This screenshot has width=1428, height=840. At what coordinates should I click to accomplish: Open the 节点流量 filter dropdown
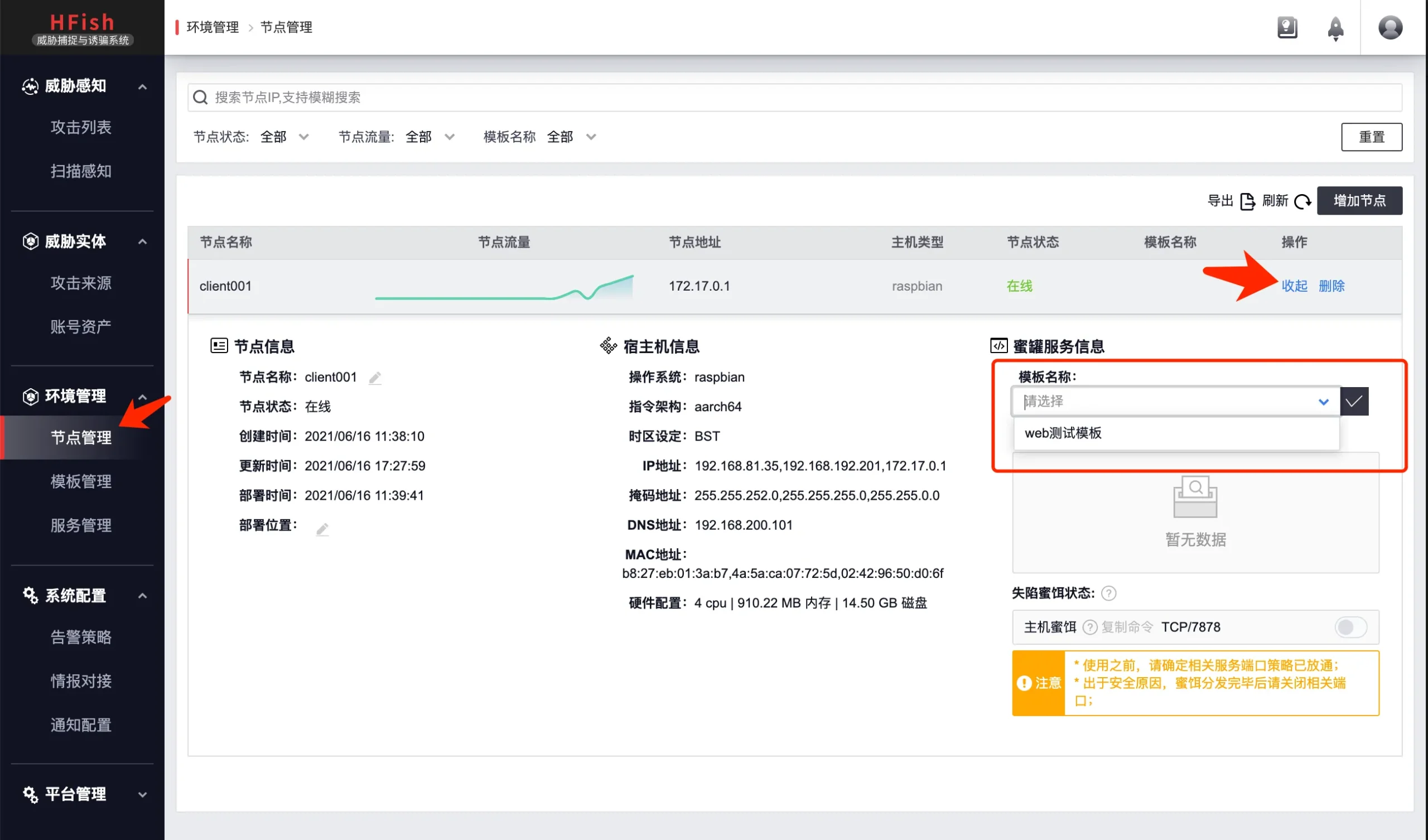[x=430, y=137]
